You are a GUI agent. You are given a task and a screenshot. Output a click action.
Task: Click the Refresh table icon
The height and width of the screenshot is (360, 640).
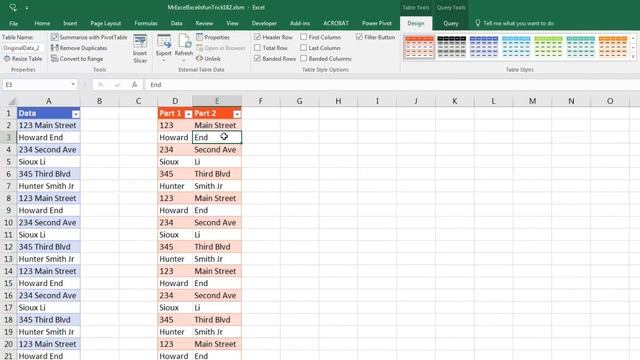[x=184, y=42]
